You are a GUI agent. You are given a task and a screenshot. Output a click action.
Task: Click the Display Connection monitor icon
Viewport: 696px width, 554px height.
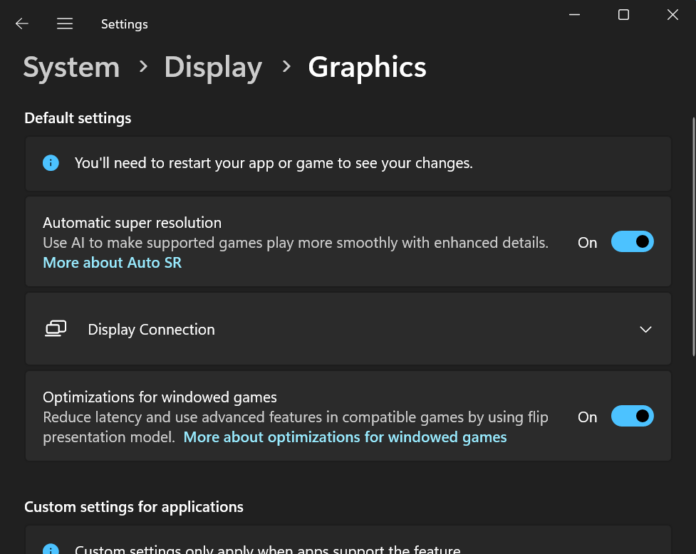coord(56,329)
